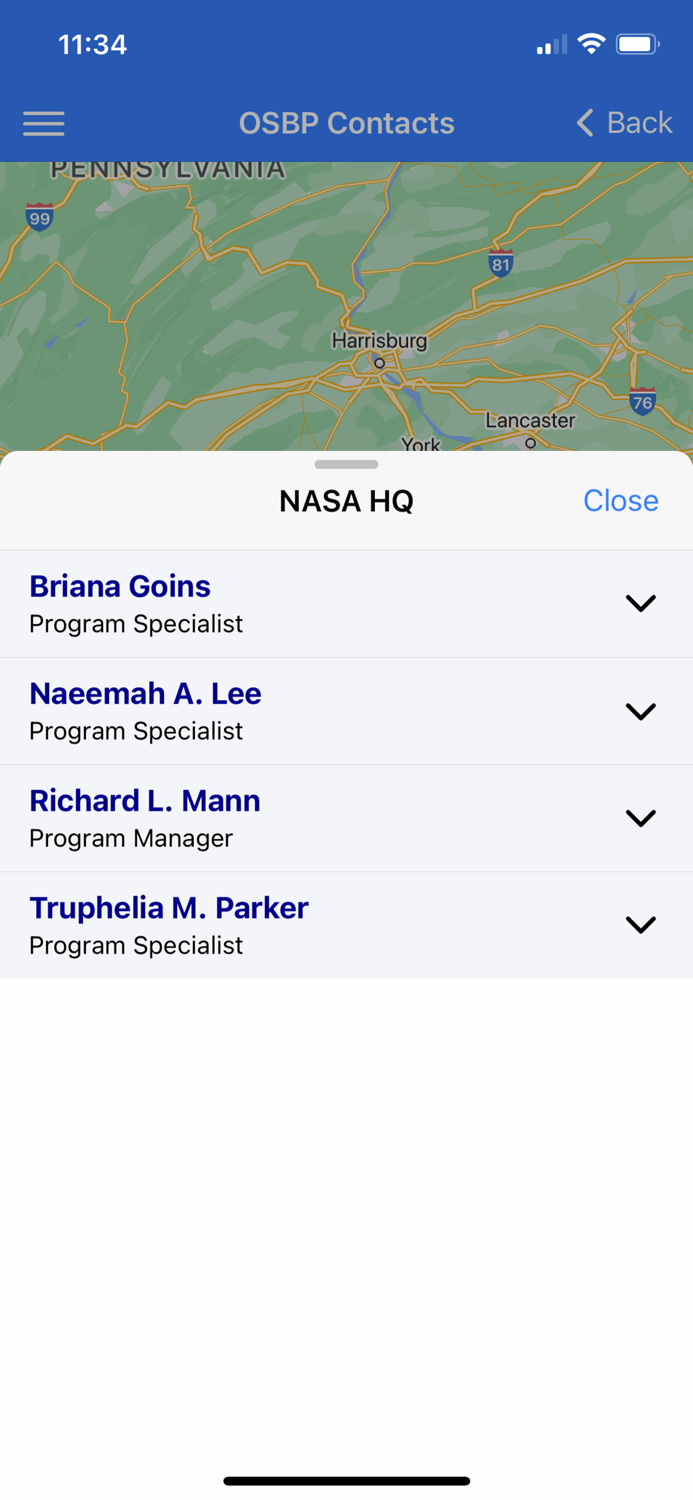693x1500 pixels.
Task: Tap the Harrisburg marker on the map
Action: (379, 363)
